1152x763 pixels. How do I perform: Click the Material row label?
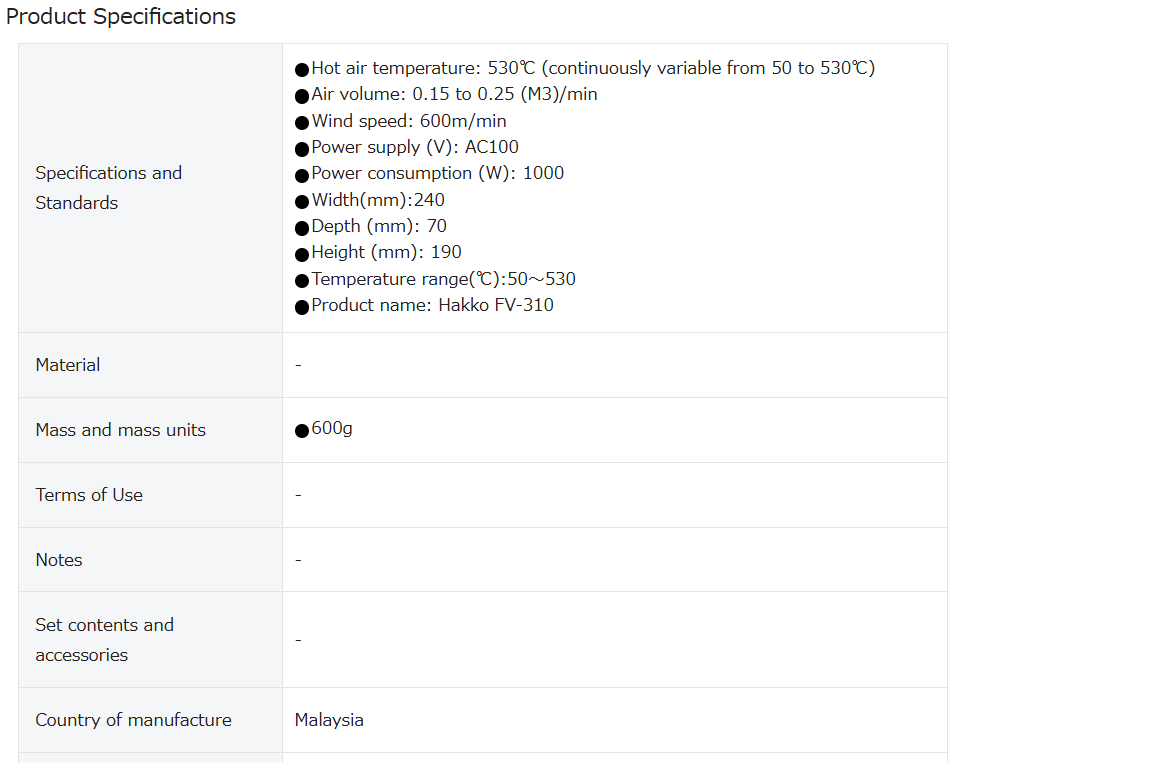tap(68, 365)
